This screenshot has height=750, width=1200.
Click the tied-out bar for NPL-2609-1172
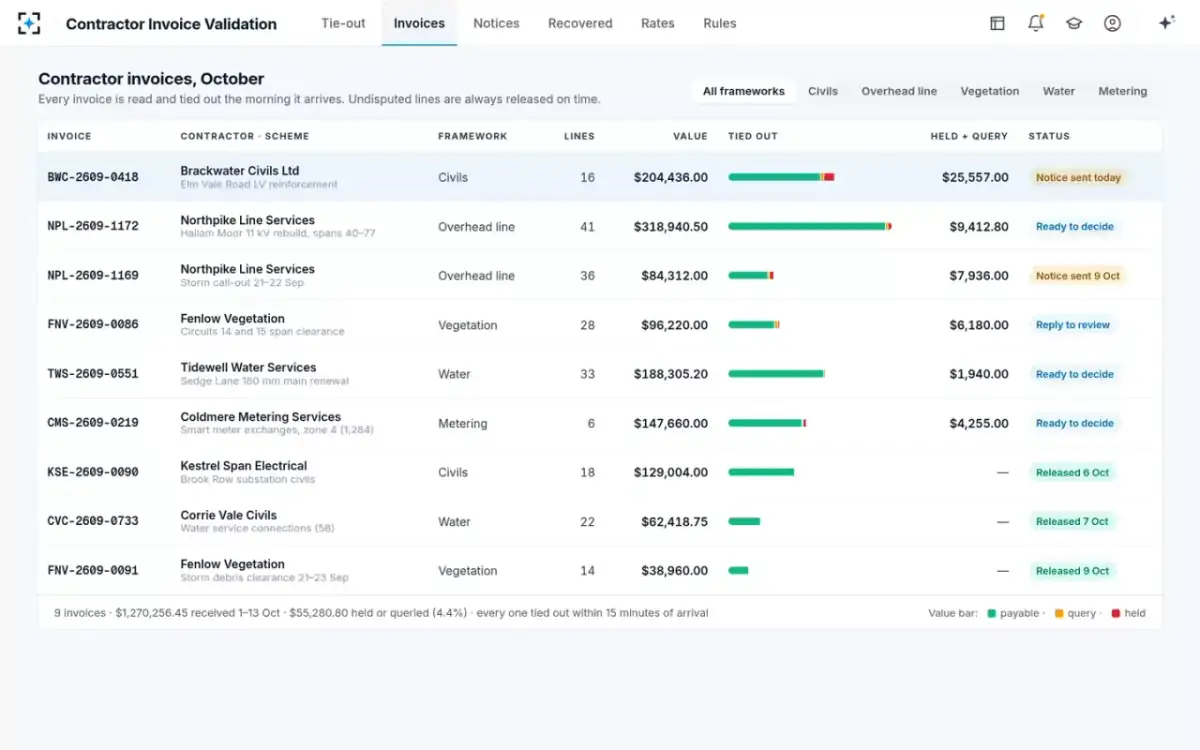click(810, 226)
